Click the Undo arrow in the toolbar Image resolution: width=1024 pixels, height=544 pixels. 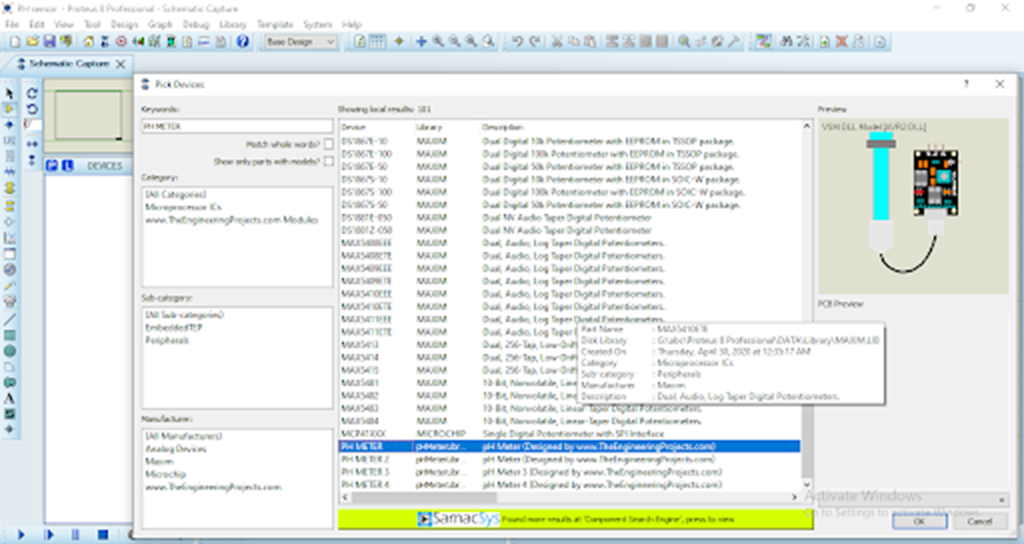coord(517,42)
